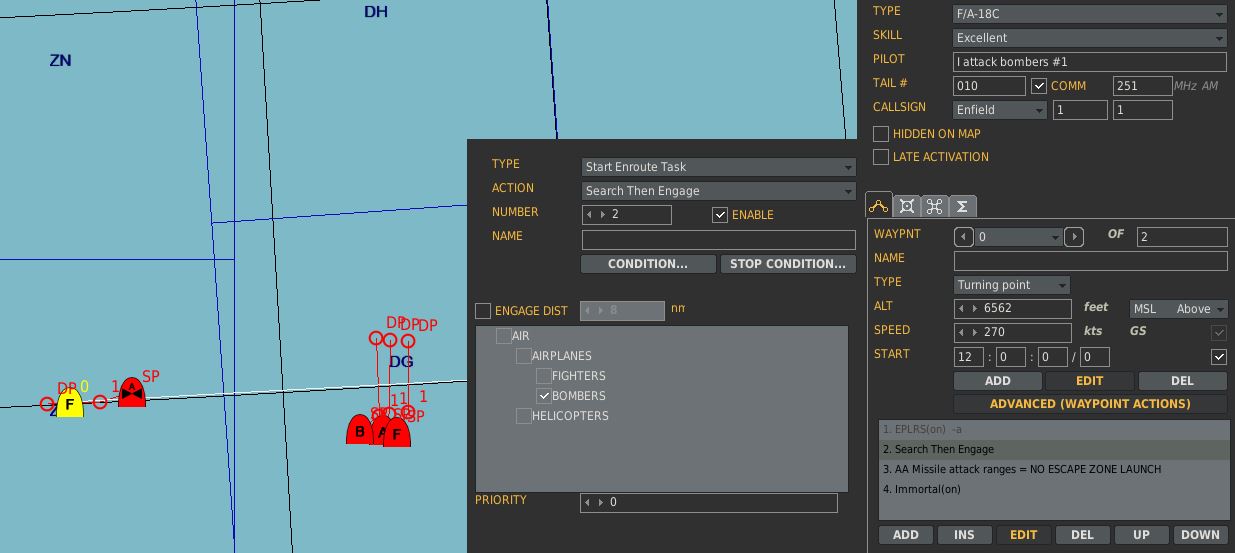Click the TAIL # input field

tap(989, 86)
